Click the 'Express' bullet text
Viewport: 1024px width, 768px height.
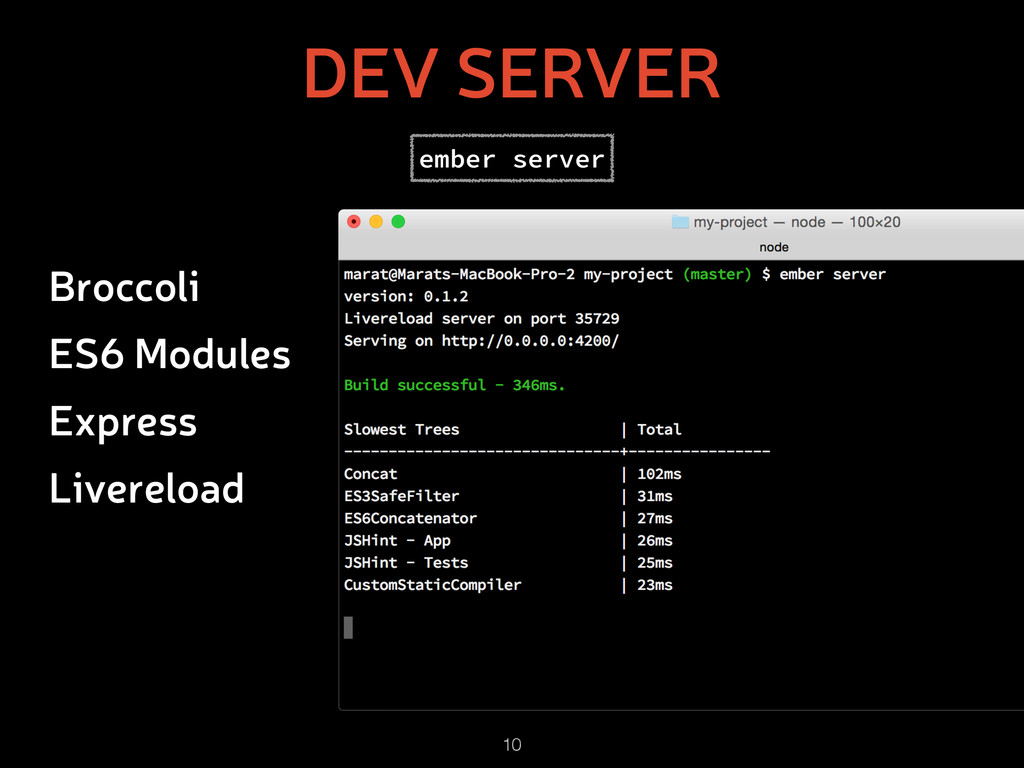pyautogui.click(x=123, y=423)
